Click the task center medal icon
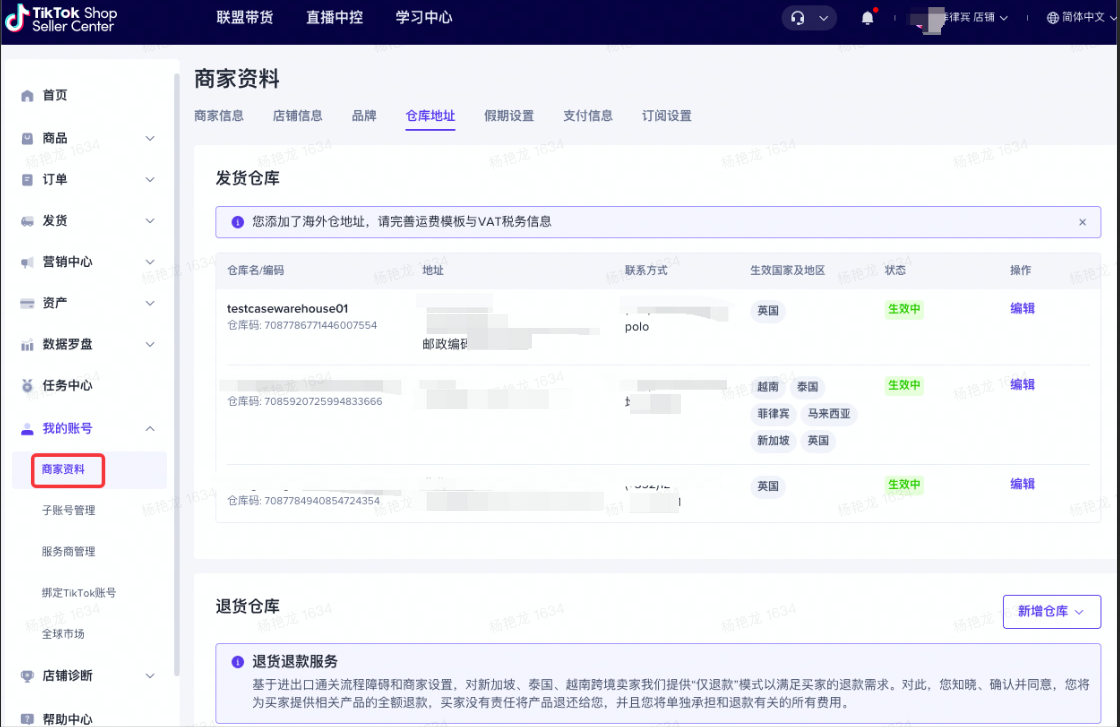1120x727 pixels. coord(28,386)
